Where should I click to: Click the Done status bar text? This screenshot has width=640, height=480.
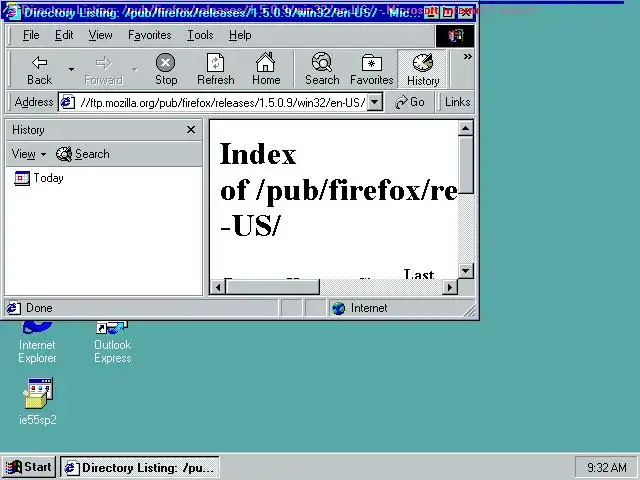coord(39,308)
